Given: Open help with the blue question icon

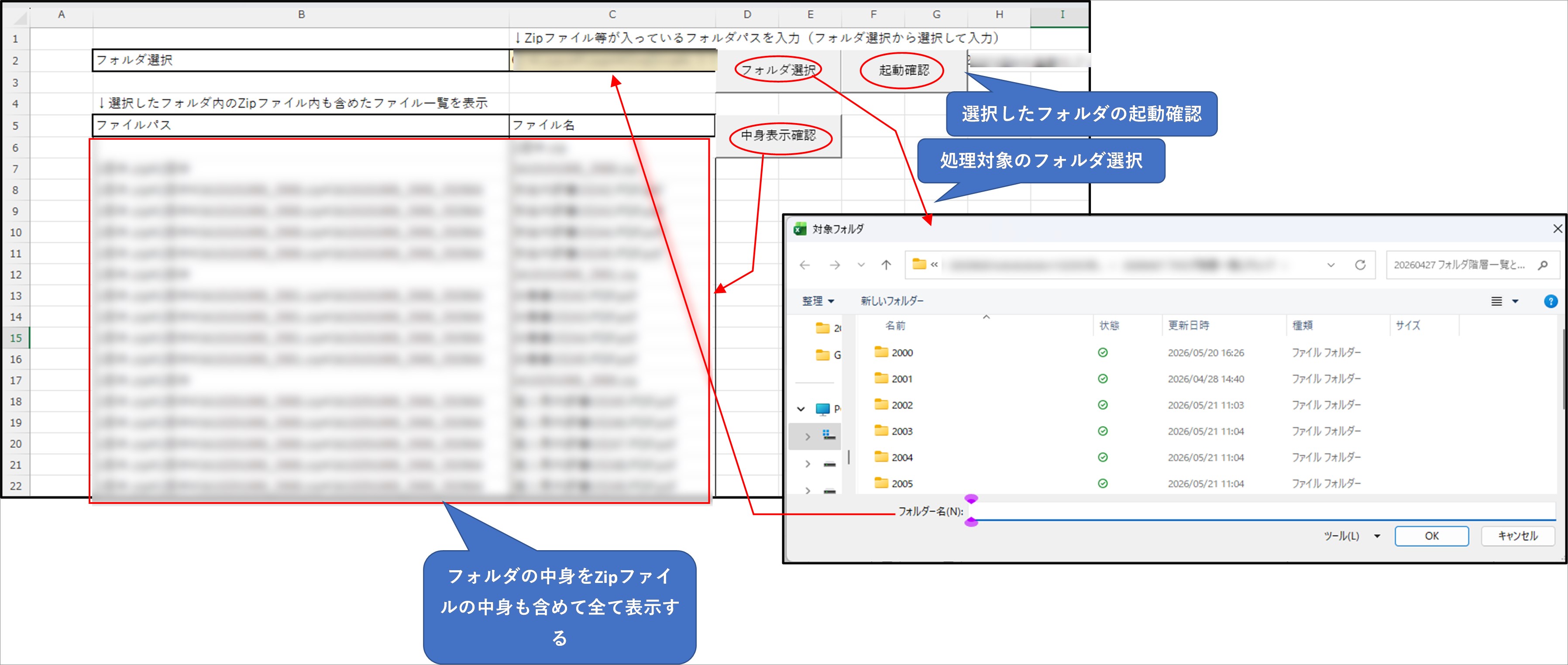Looking at the screenshot, I should [x=1551, y=301].
